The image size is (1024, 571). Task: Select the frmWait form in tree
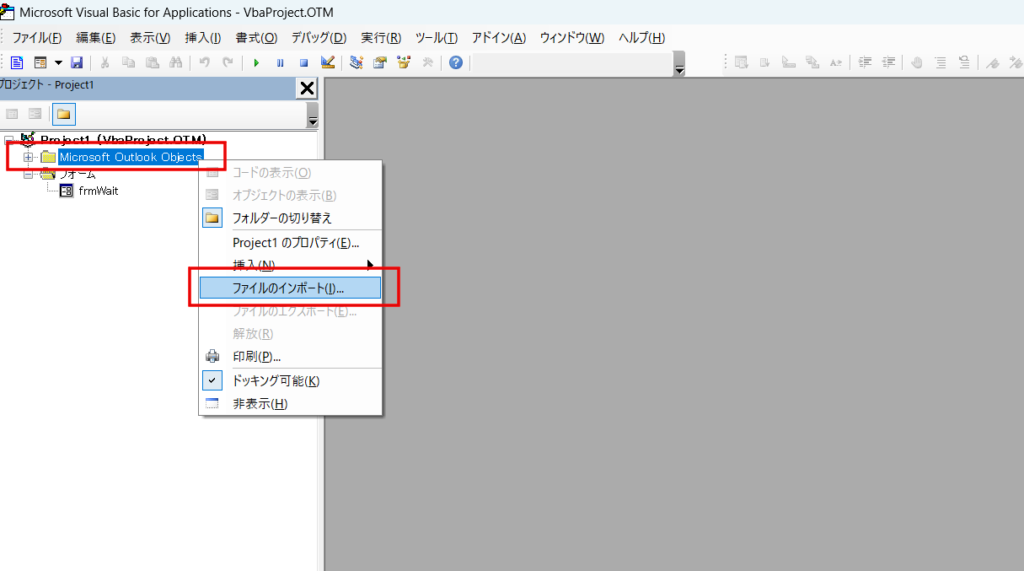pyautogui.click(x=97, y=191)
